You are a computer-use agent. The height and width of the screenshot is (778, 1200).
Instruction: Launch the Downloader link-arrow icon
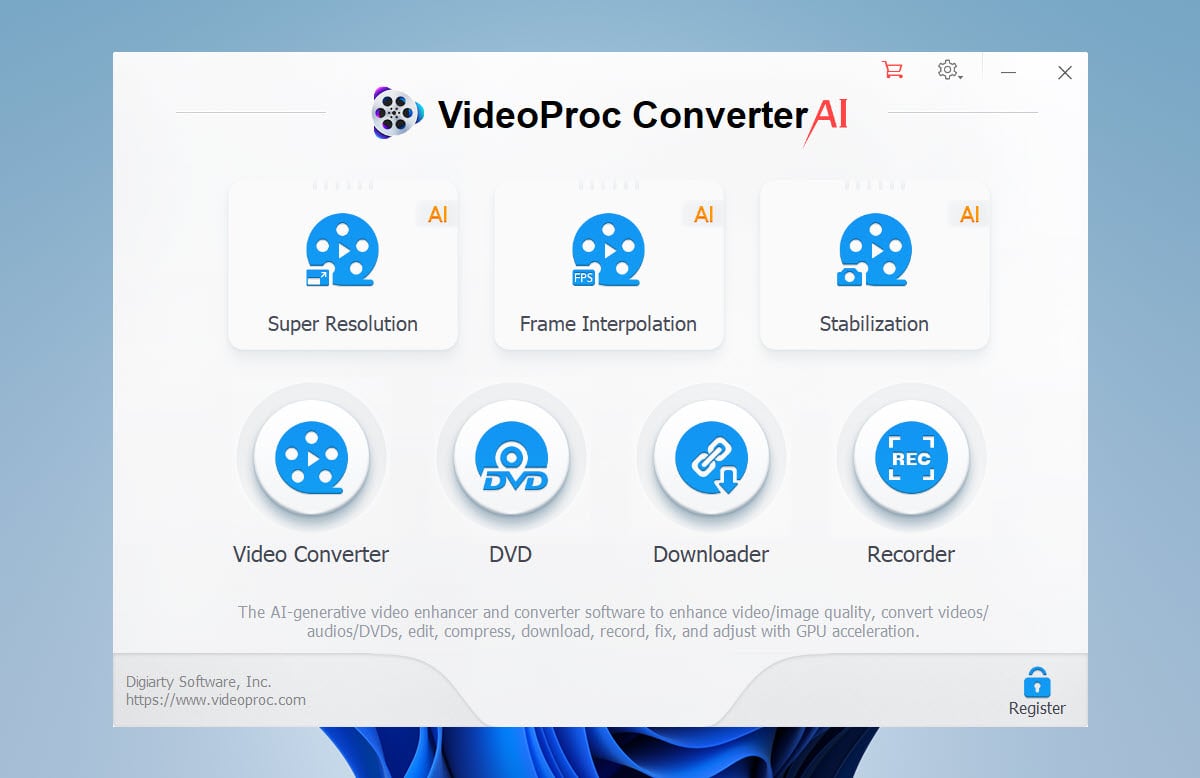(711, 458)
